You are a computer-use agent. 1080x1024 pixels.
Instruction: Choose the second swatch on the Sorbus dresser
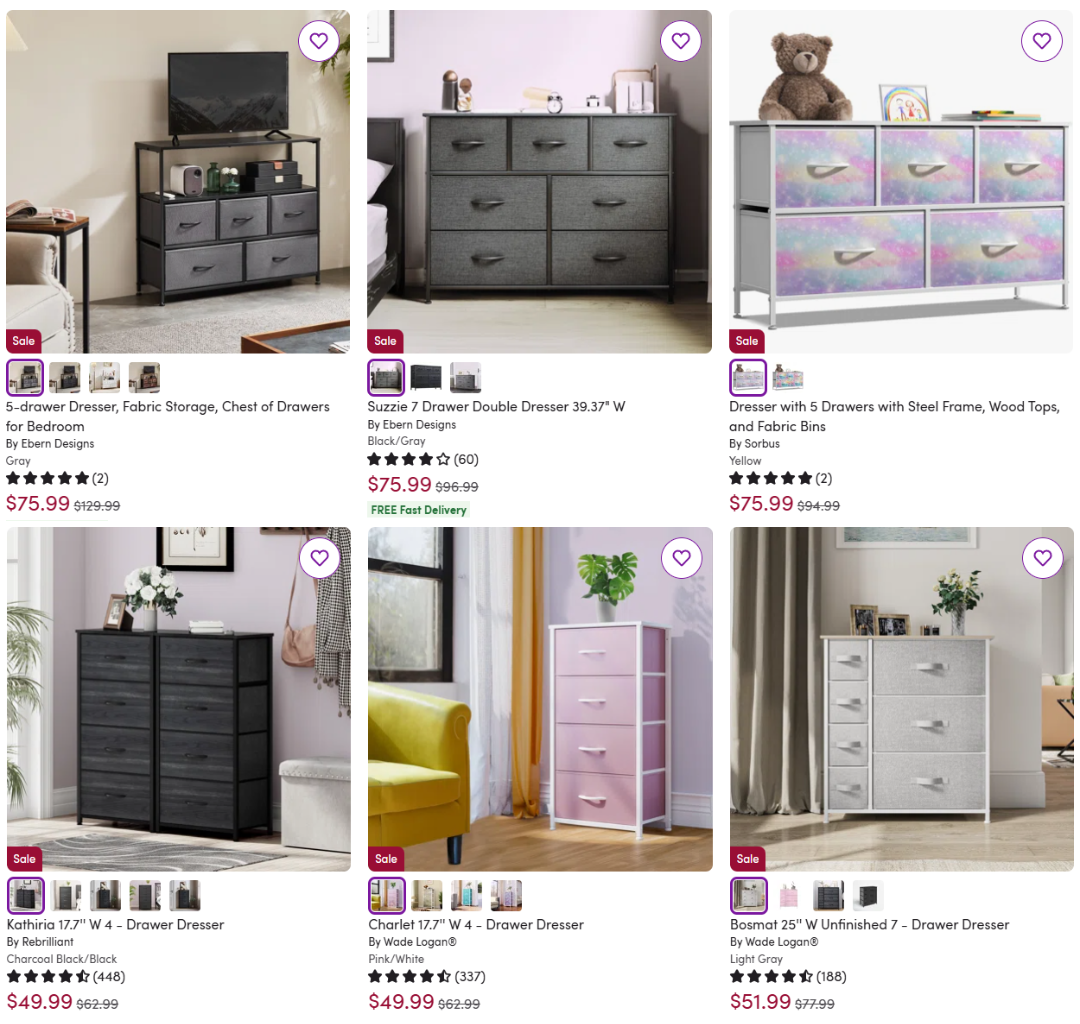tap(788, 377)
